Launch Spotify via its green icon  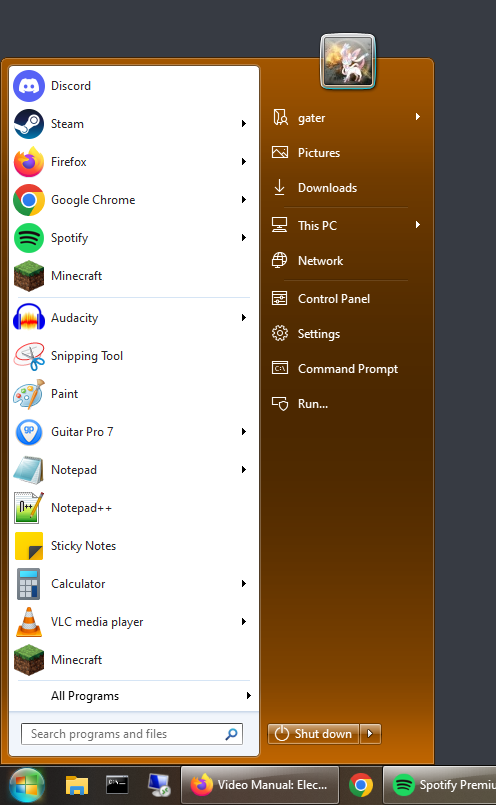[29, 238]
